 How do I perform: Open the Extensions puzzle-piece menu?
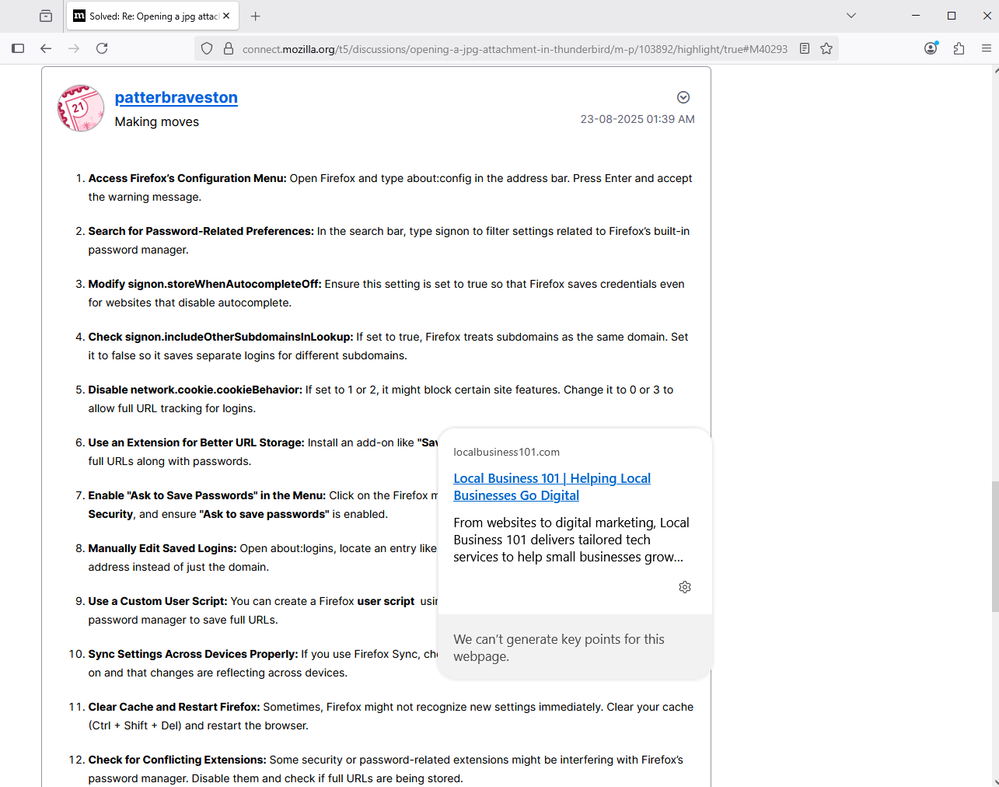coord(959,48)
